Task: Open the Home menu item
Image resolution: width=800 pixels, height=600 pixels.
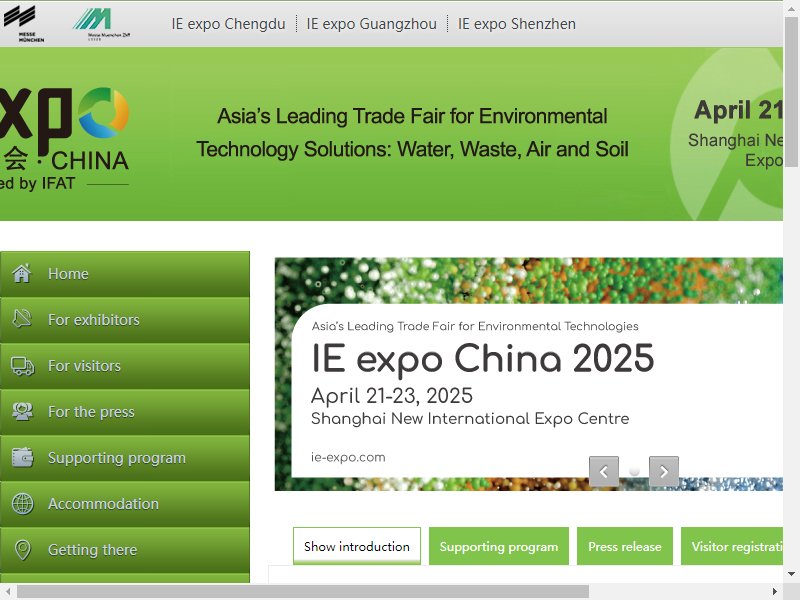Action: pos(125,274)
